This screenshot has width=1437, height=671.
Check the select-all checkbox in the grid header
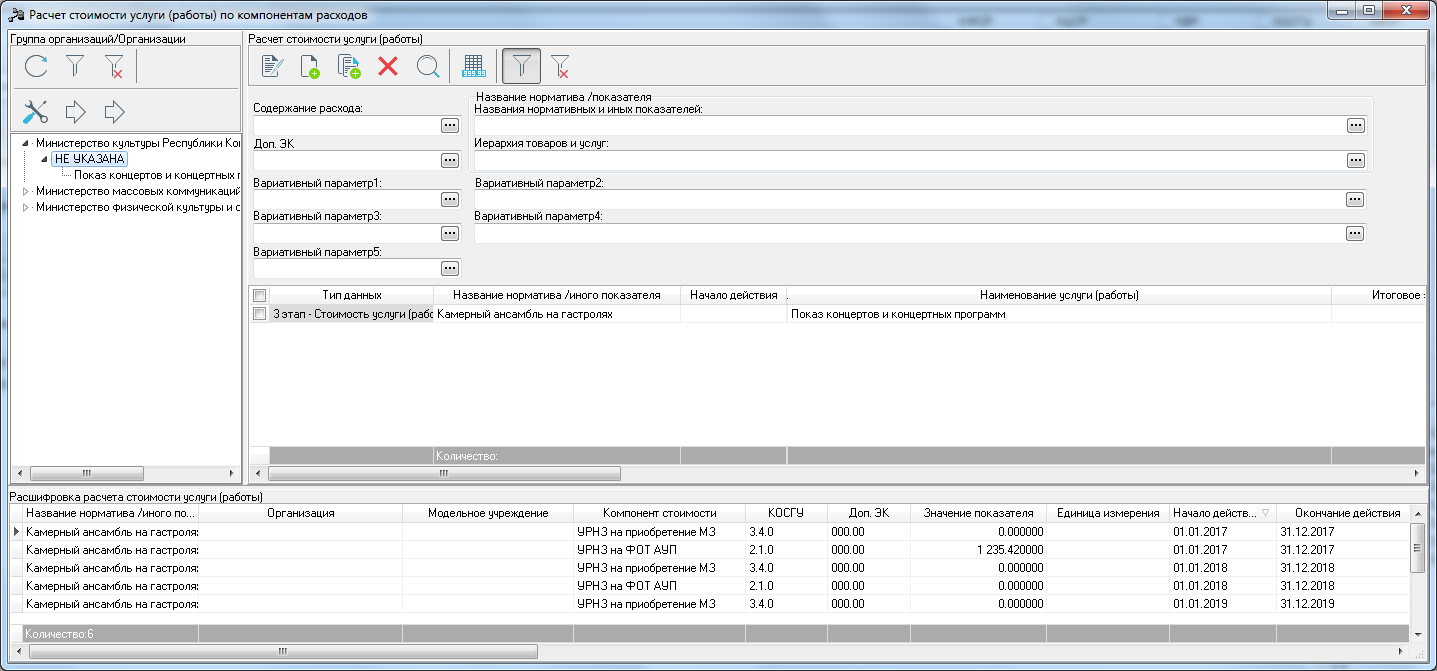click(260, 295)
